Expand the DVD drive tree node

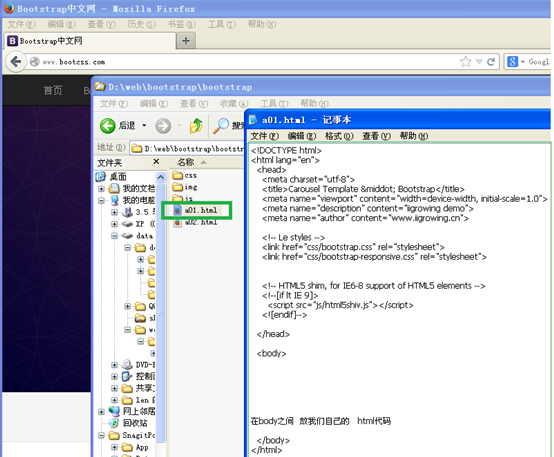[114, 364]
